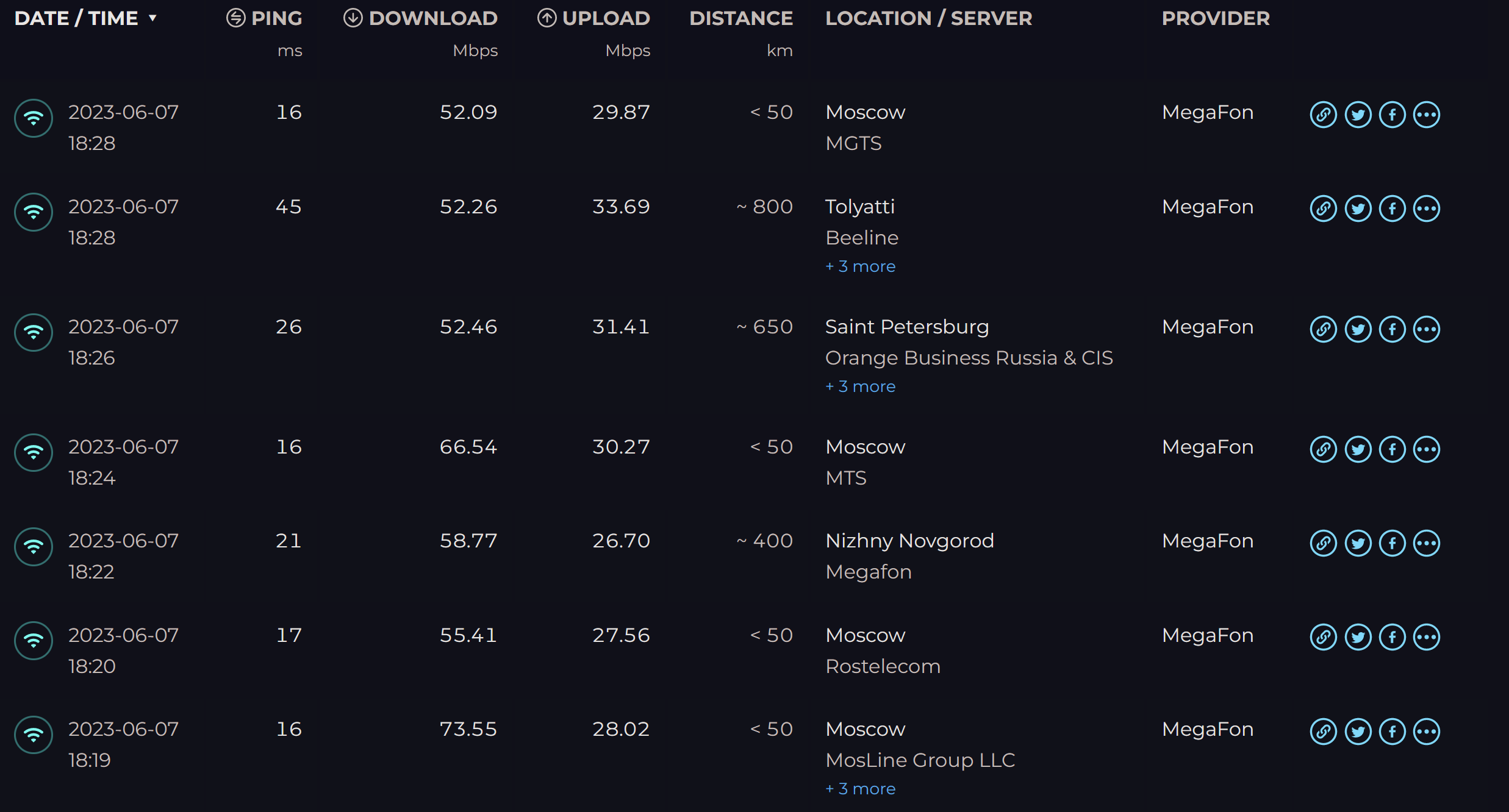Viewport: 1509px width, 812px height.
Task: Share Saint Petersburg result on Facebook
Action: click(x=1393, y=330)
